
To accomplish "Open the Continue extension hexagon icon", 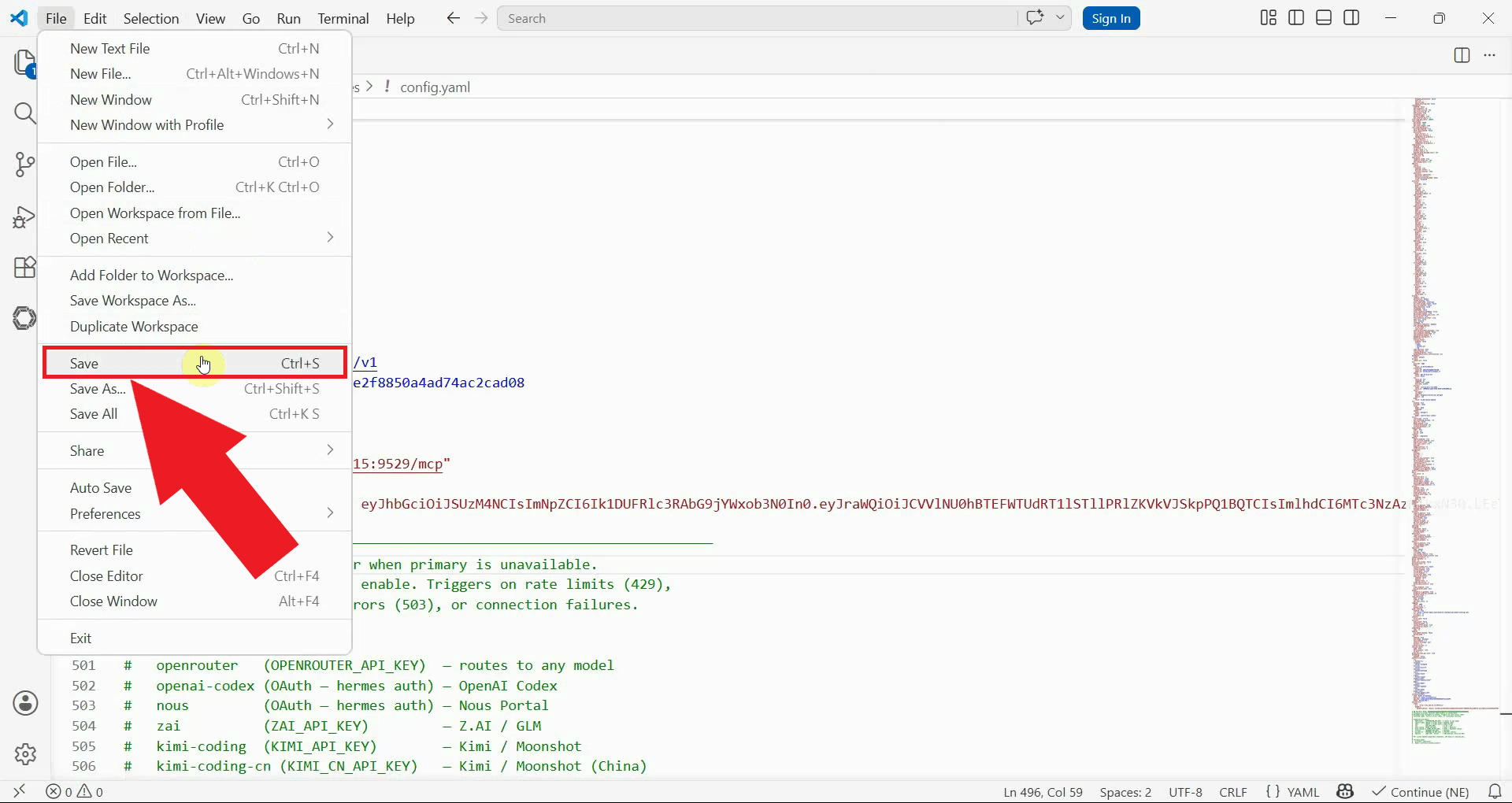I will tap(24, 318).
